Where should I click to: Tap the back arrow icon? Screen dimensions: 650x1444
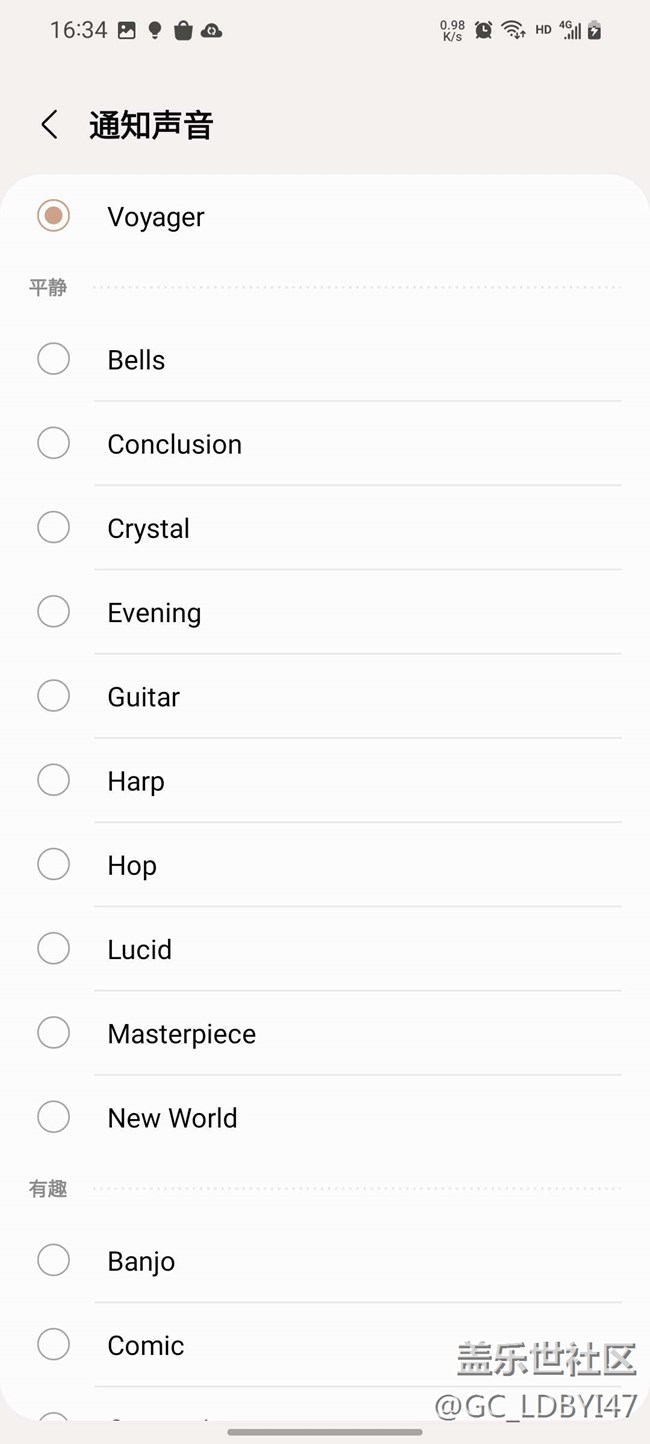point(49,125)
